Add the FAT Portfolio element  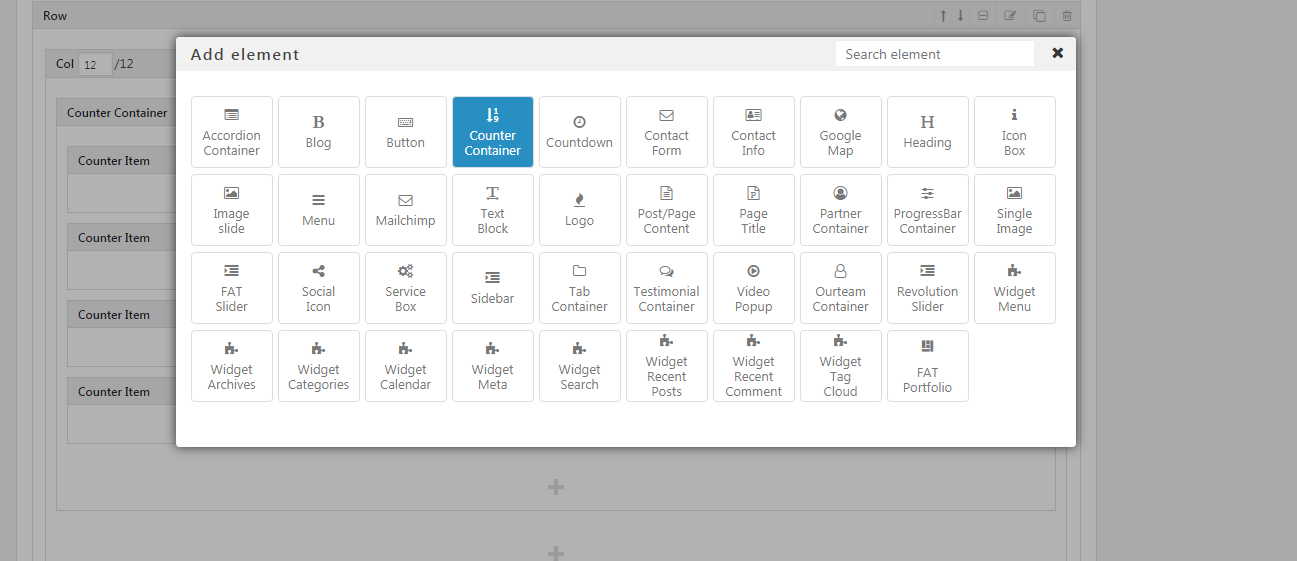pos(927,366)
